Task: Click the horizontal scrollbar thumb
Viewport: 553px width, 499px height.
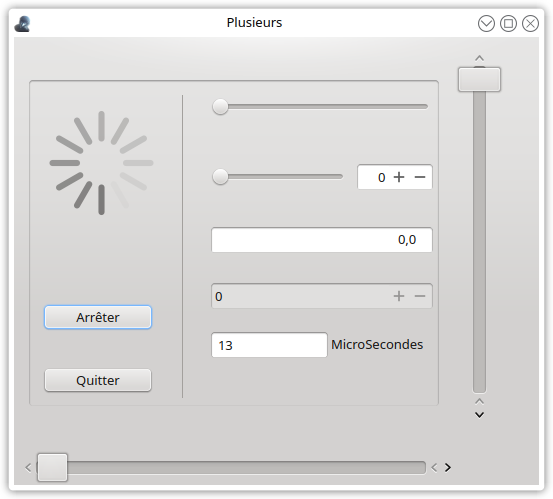Action: click(53, 468)
